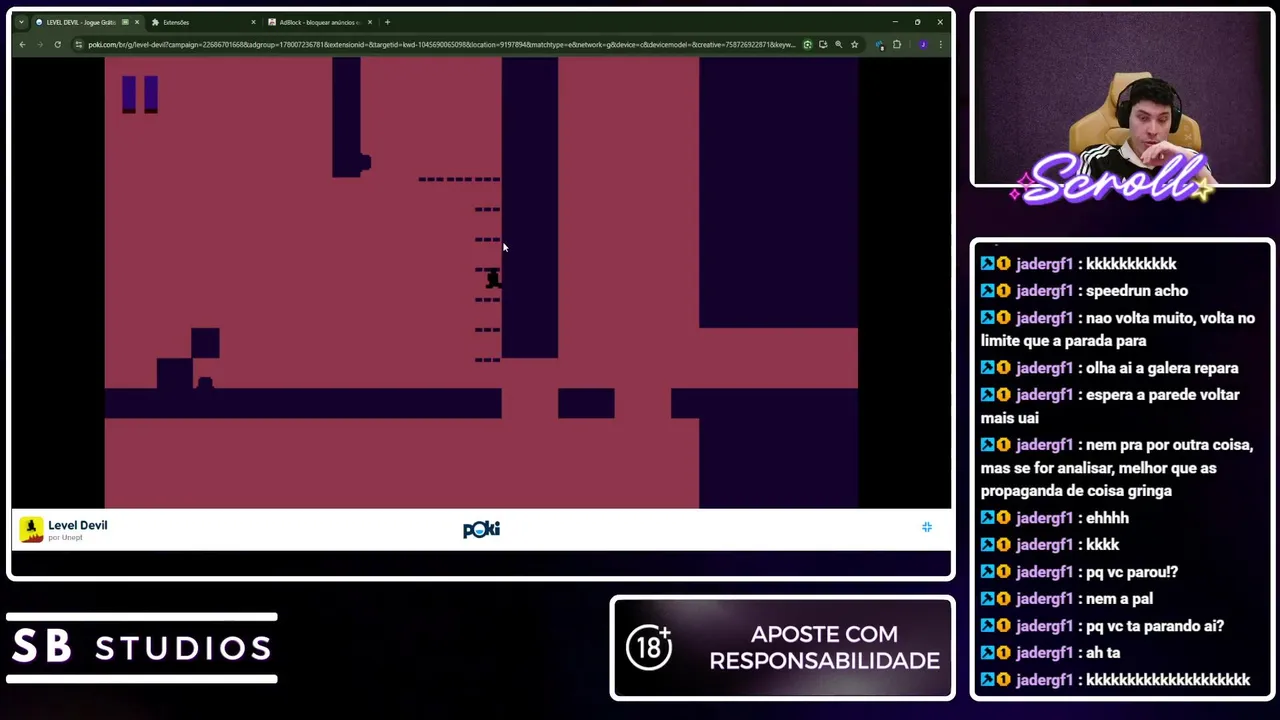Click the install app icon in address bar
The height and width of the screenshot is (720, 1280).
pos(823,44)
